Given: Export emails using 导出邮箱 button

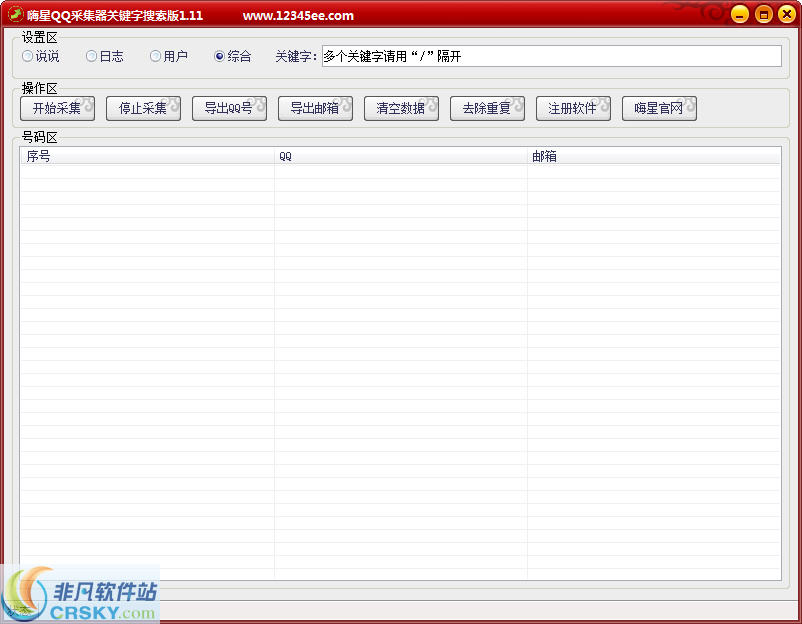Looking at the screenshot, I should pos(315,108).
